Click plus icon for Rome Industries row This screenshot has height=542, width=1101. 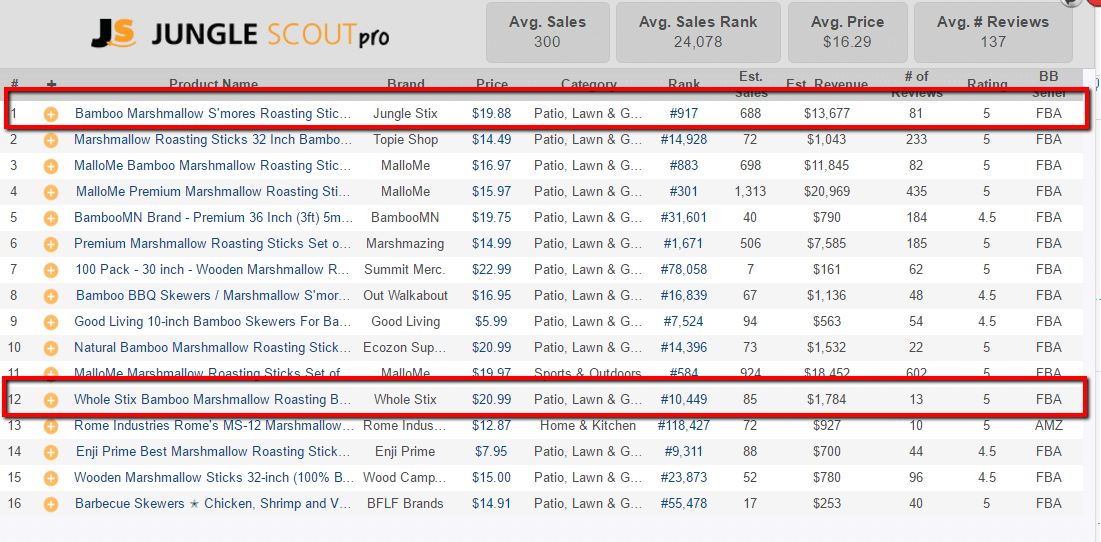click(x=51, y=426)
